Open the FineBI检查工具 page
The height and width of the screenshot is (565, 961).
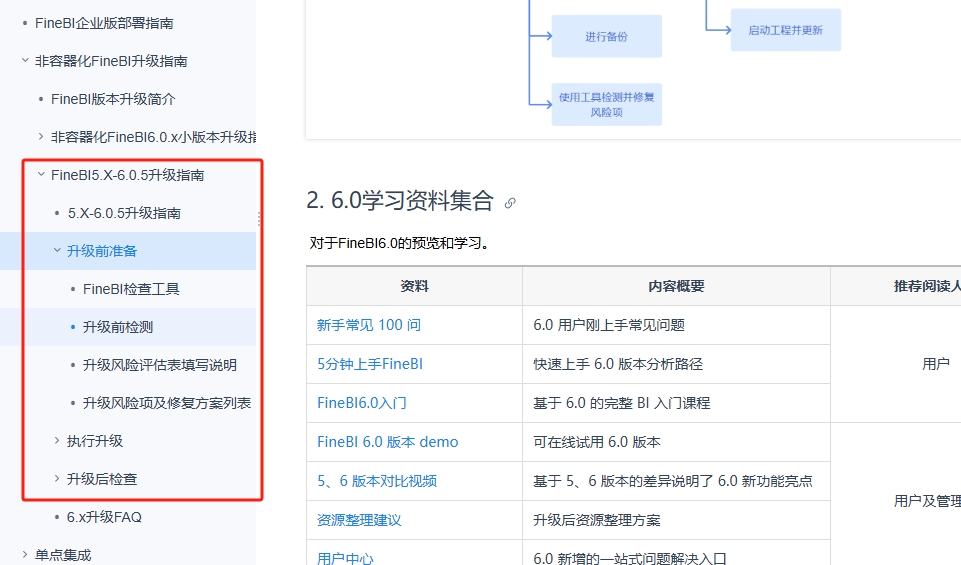(x=131, y=289)
